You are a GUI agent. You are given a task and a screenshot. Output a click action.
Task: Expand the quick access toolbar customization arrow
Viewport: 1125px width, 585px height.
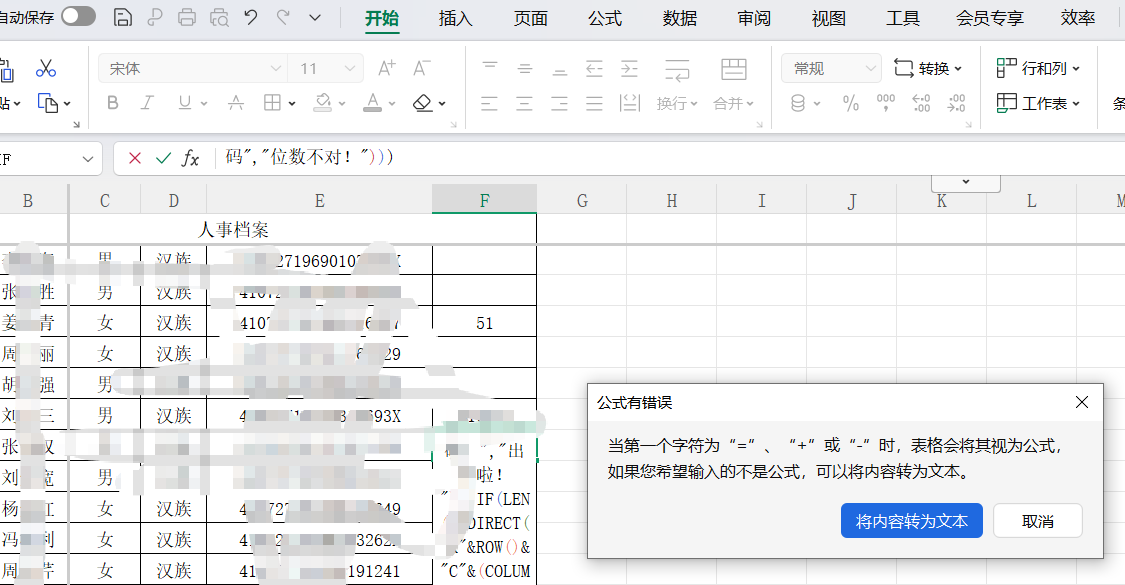click(x=315, y=17)
